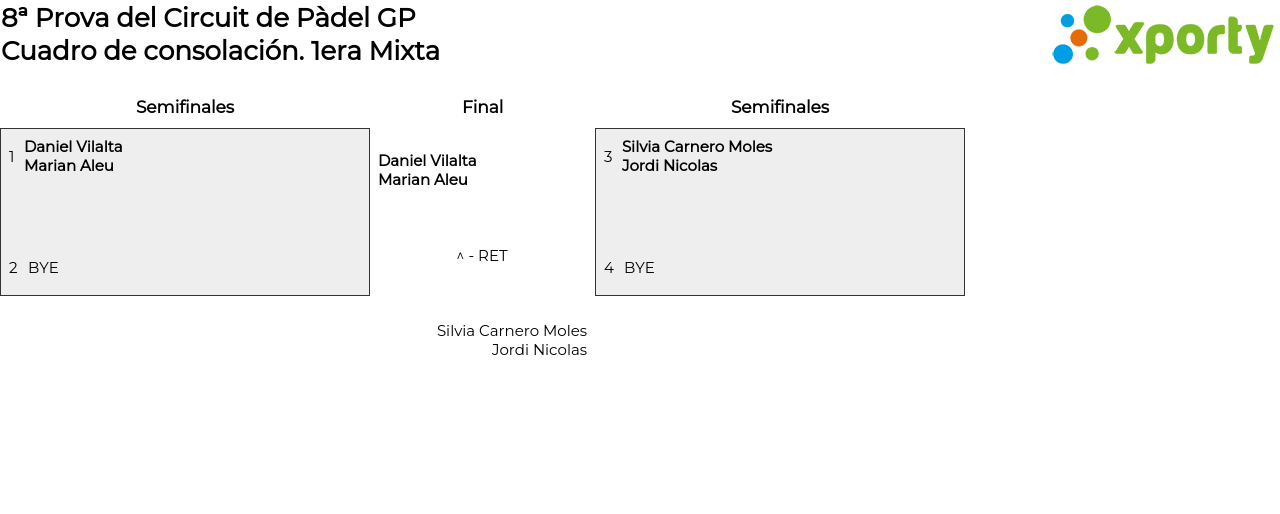1280x514 pixels.
Task: Select Marian Aleu in the left semifinal box
Action: point(69,166)
